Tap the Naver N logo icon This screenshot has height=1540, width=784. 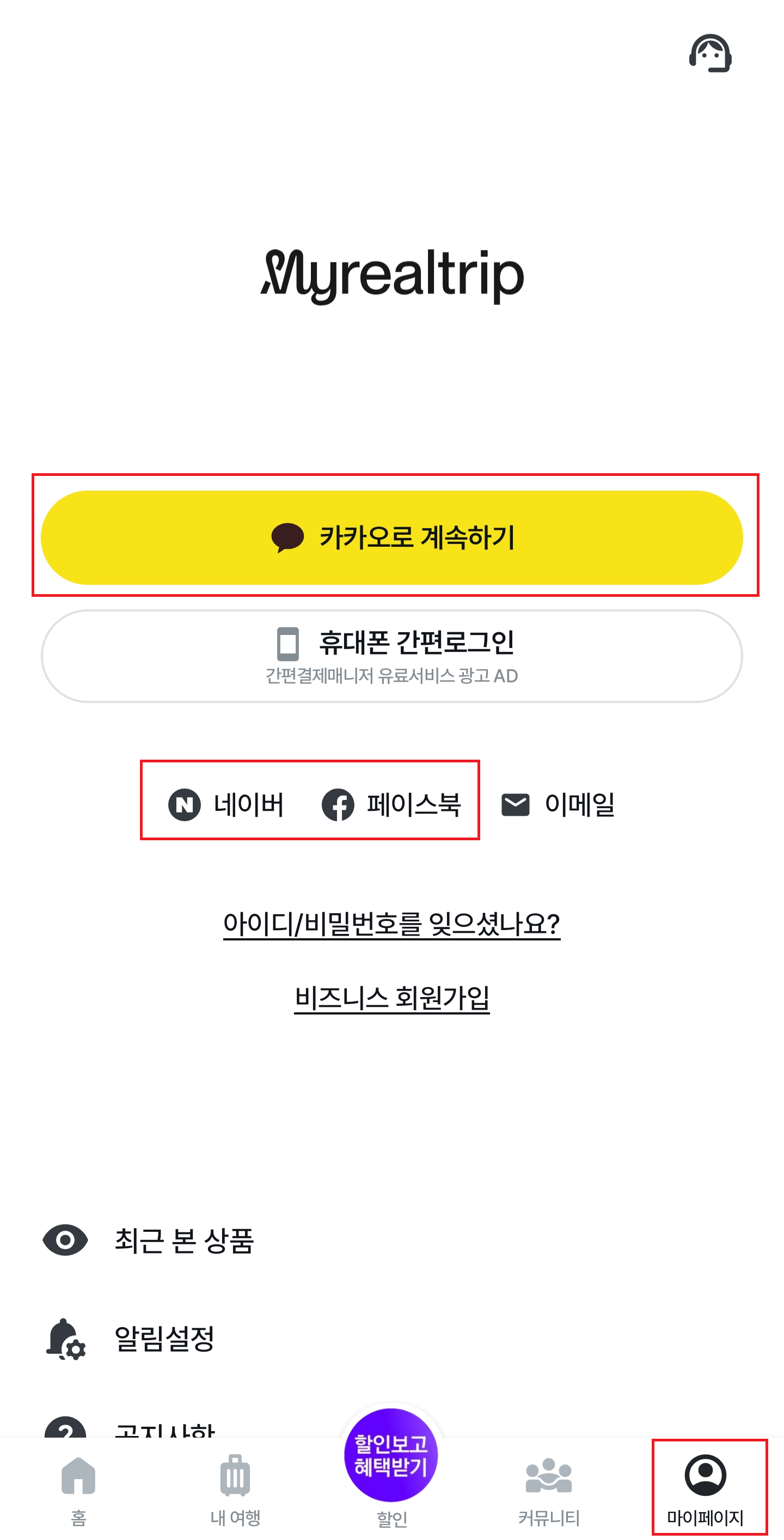point(184,805)
